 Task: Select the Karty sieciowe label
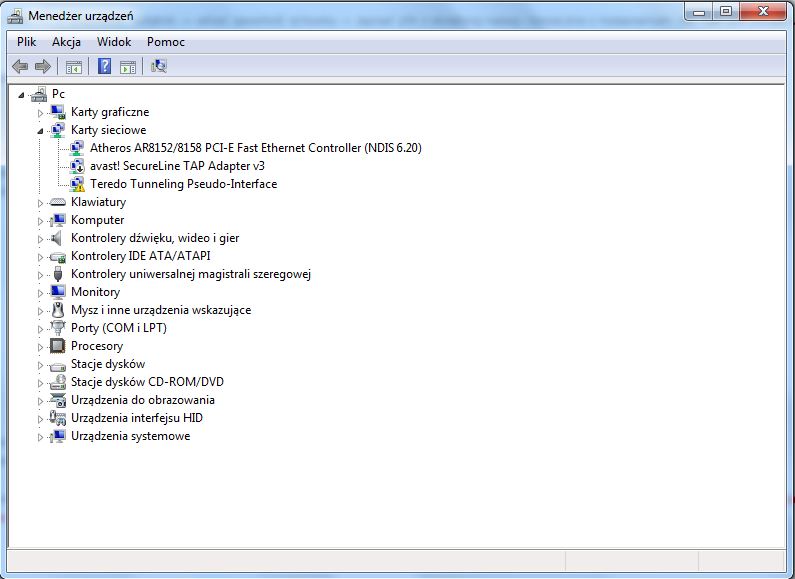(x=109, y=130)
